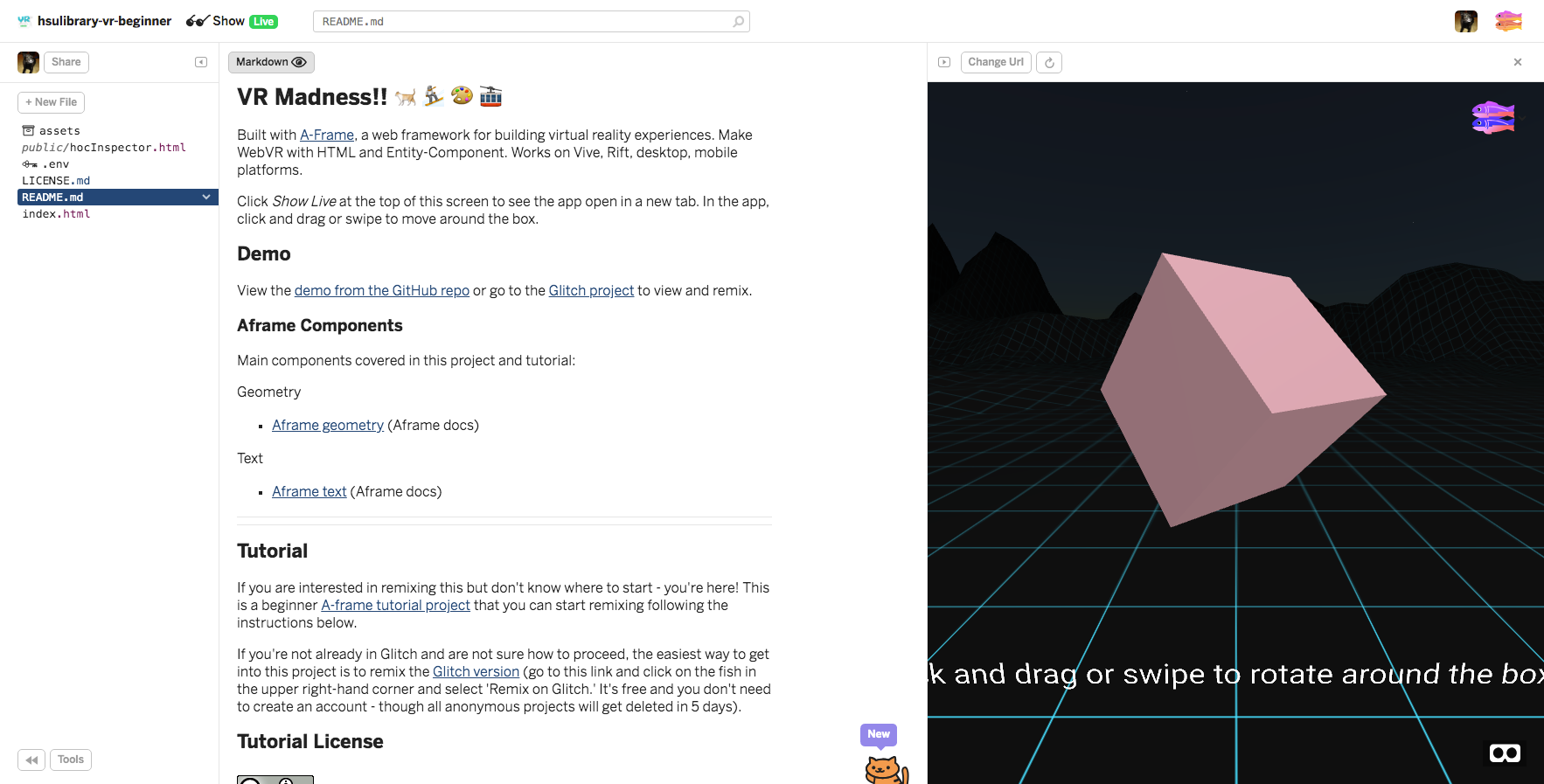Click the Show Live sunglasses button
Screen dimensions: 1544x784
tap(232, 21)
